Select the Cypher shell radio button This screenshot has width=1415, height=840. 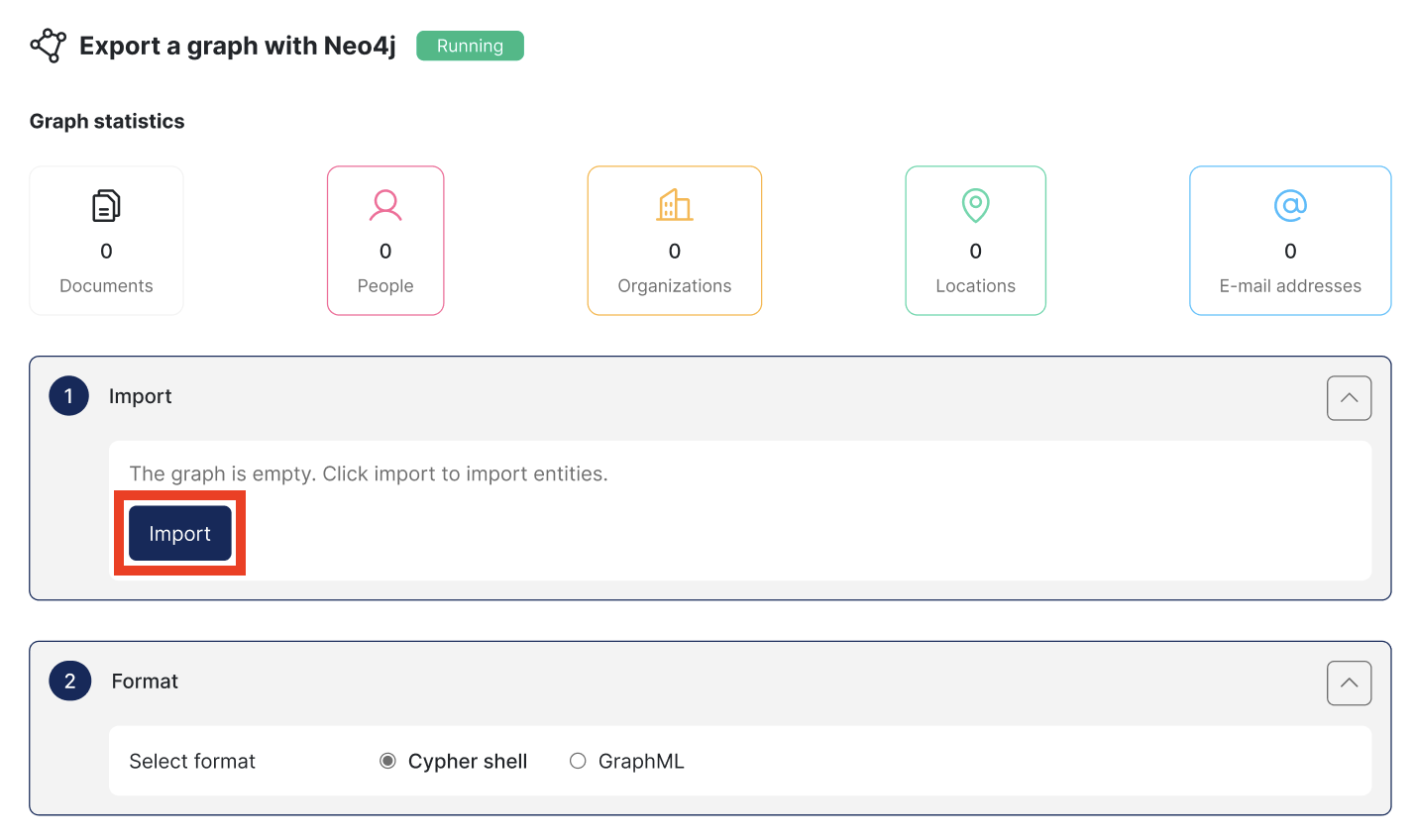click(x=387, y=761)
